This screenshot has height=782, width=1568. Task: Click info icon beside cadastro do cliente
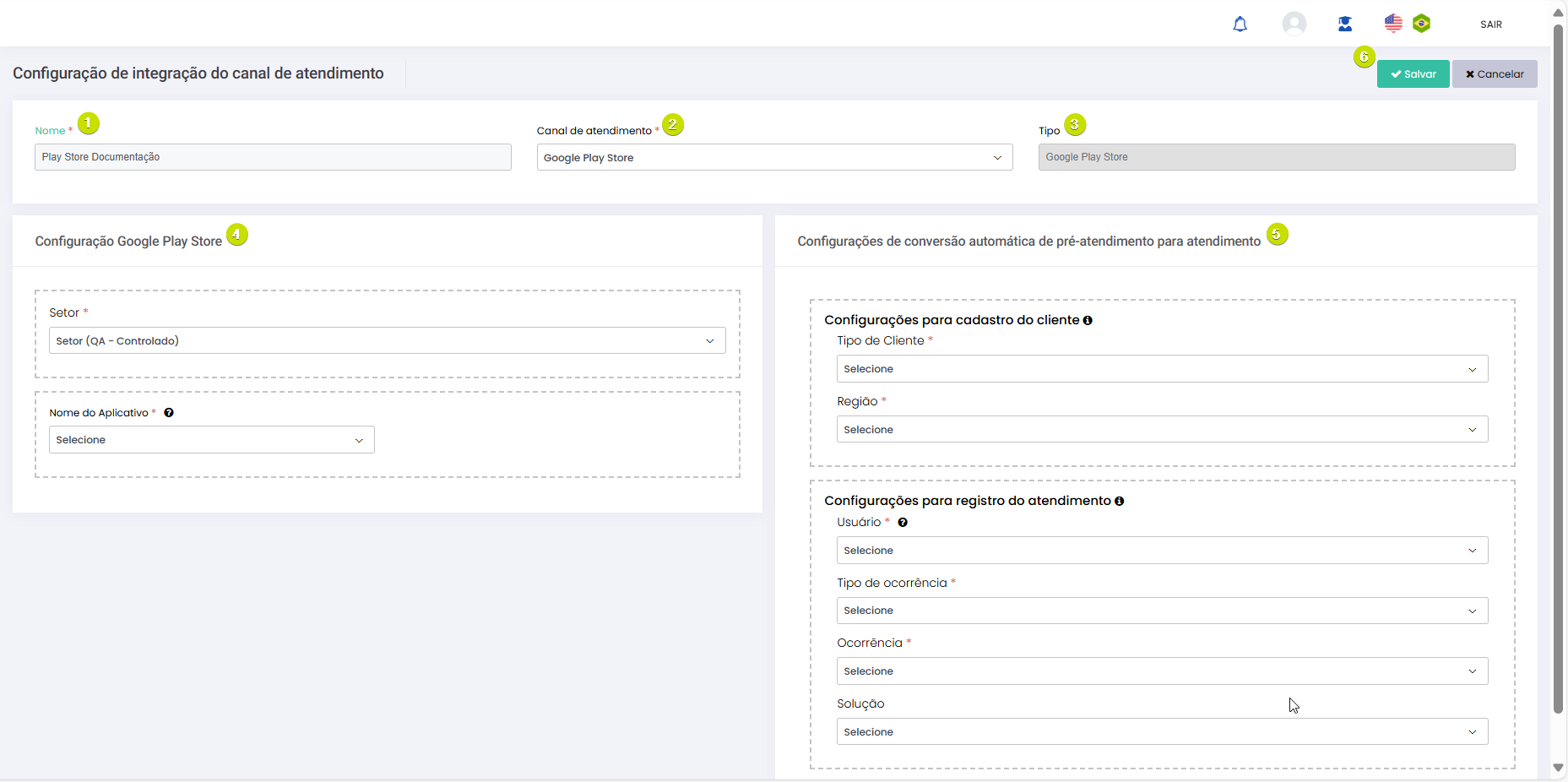pos(1088,321)
